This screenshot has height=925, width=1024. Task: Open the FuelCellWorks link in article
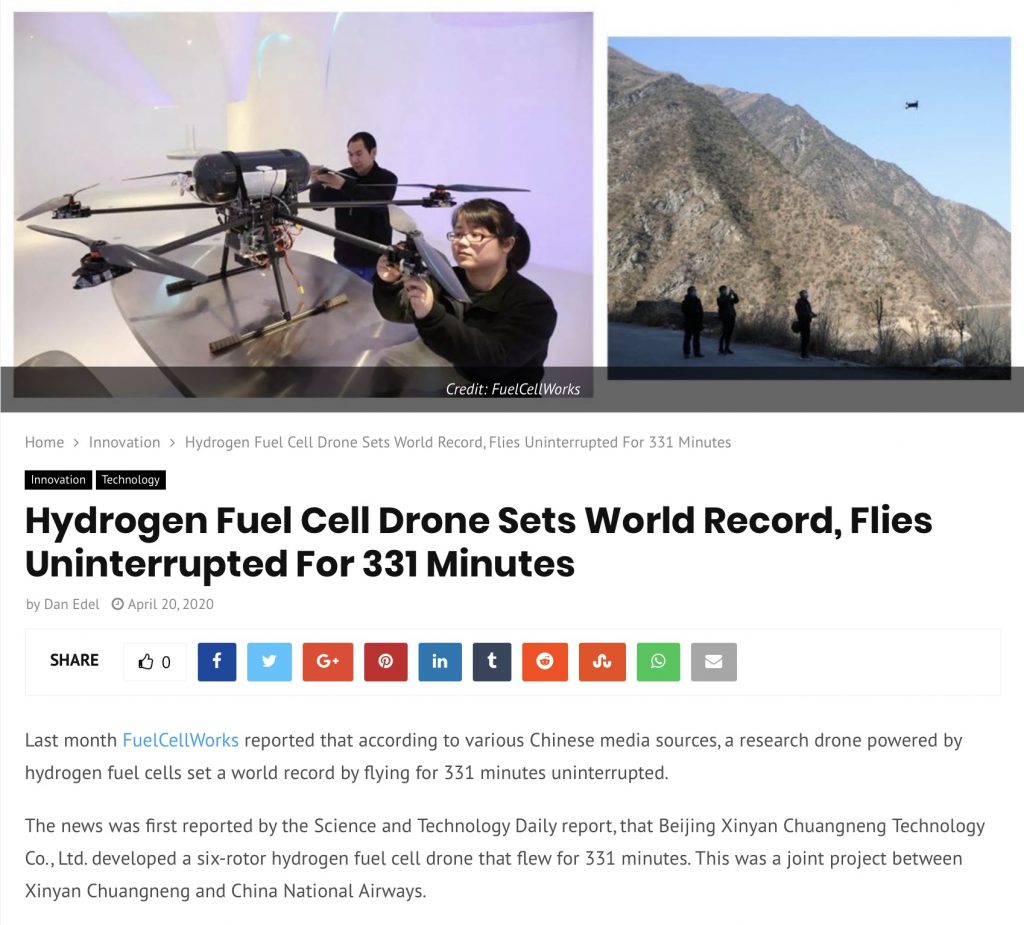coord(180,740)
